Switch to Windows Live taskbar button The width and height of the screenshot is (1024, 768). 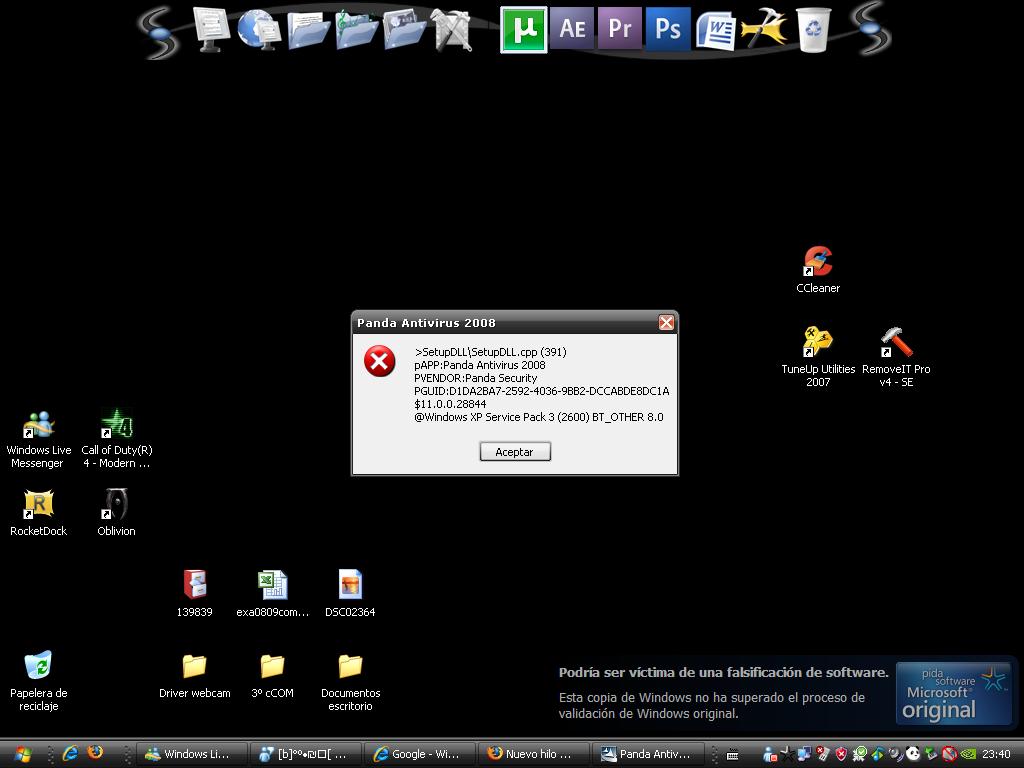coord(191,754)
